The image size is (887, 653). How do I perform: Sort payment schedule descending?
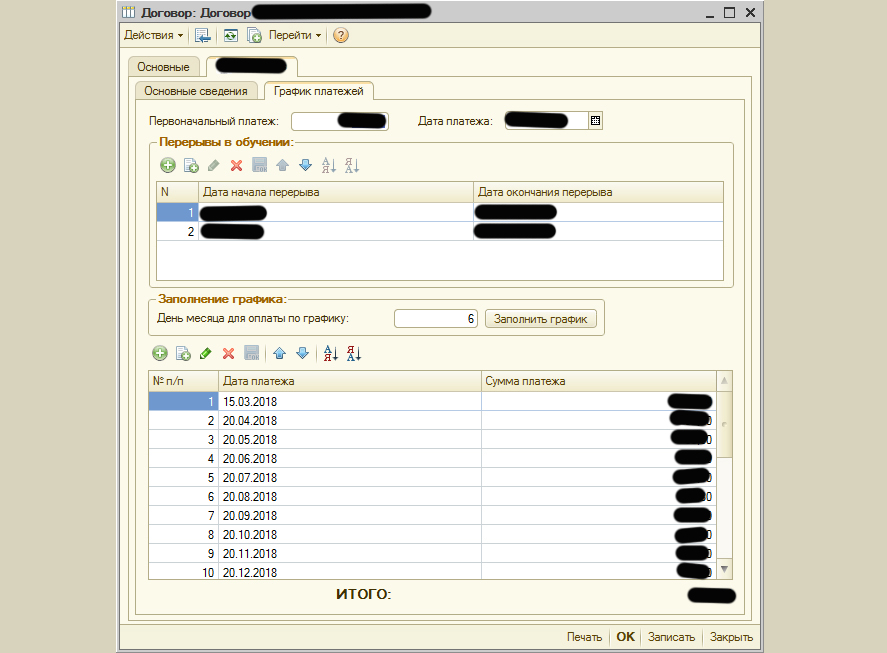353,353
